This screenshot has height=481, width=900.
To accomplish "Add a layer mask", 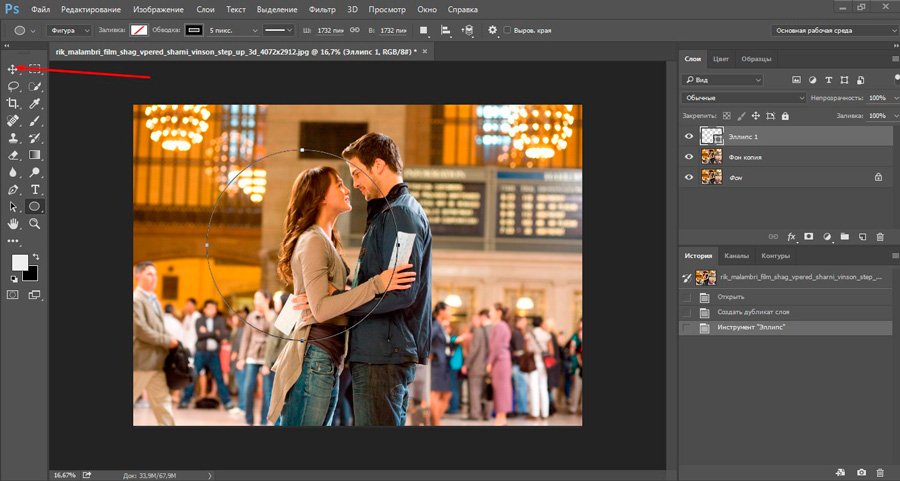I will 809,236.
